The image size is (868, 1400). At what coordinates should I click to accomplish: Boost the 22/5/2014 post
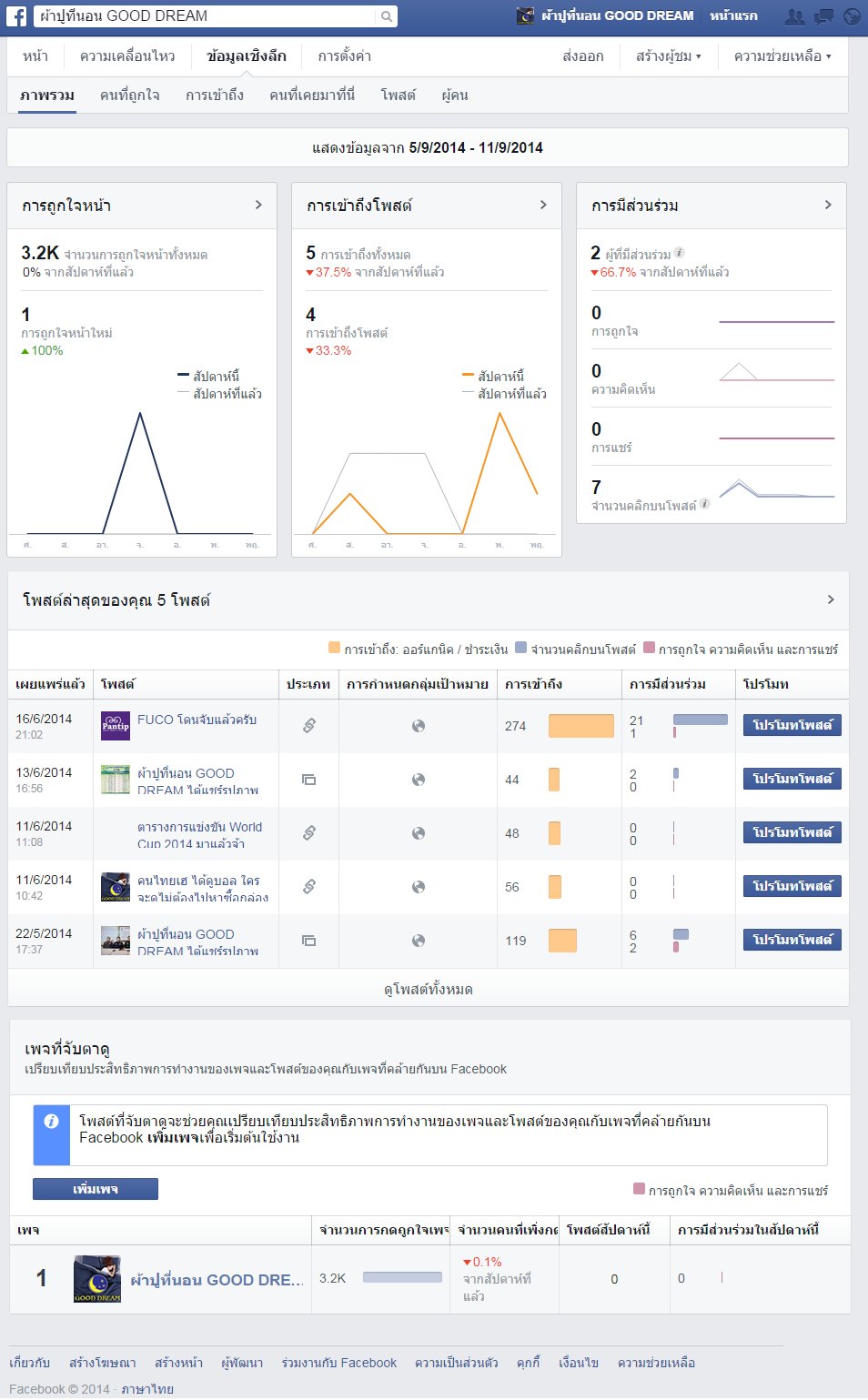pyautogui.click(x=792, y=940)
